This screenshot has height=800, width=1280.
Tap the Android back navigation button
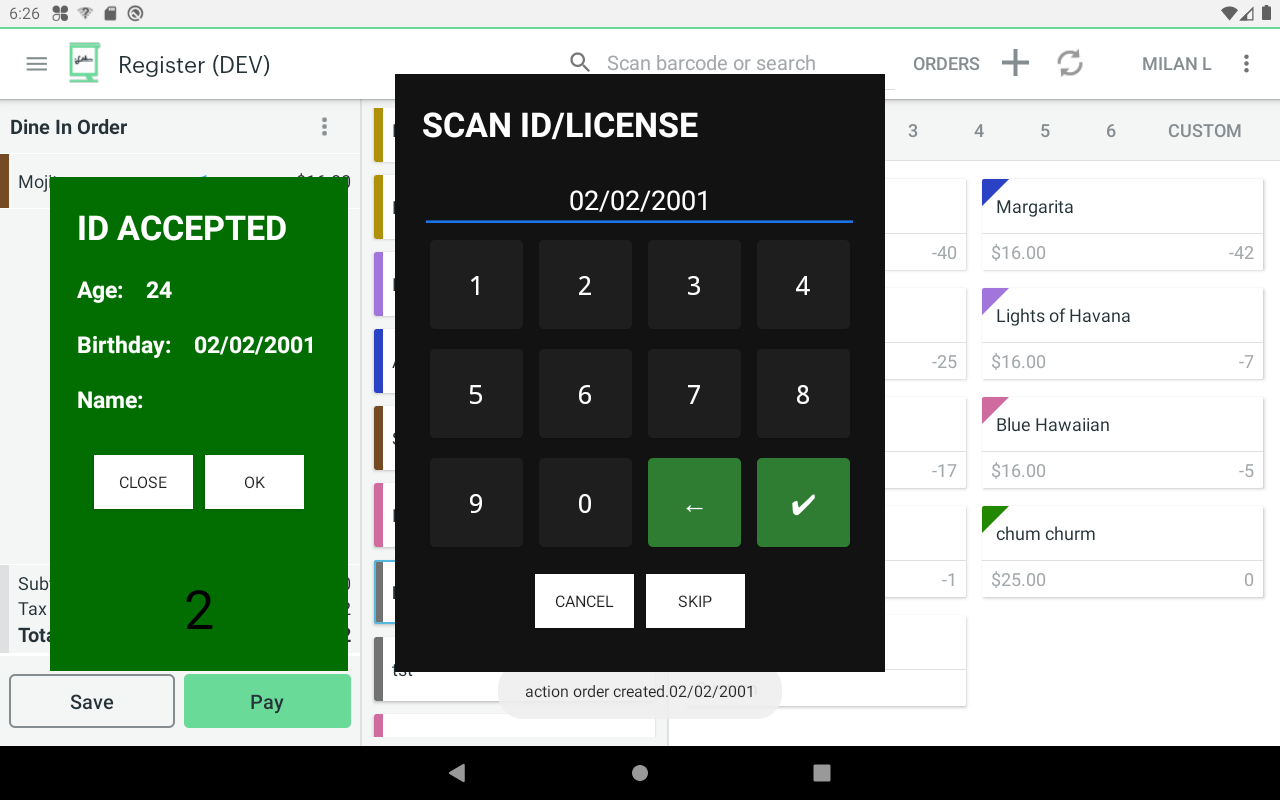pos(457,772)
